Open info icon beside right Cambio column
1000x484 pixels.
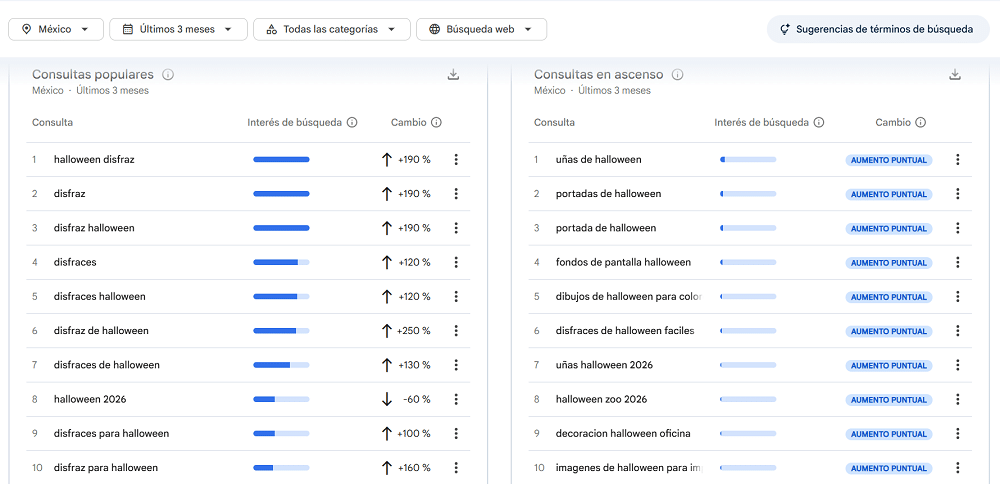click(x=920, y=122)
